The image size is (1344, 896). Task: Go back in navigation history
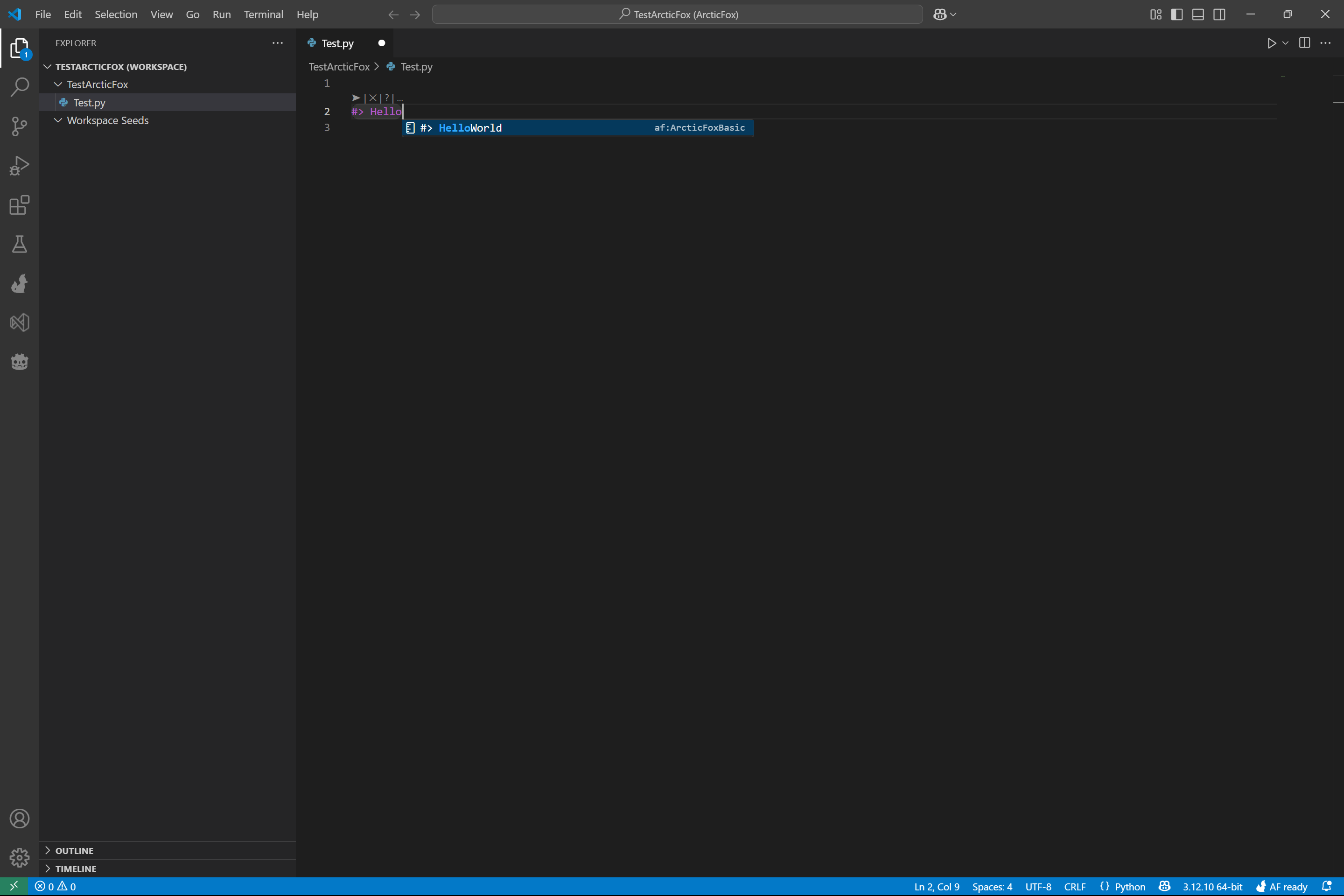pos(393,15)
